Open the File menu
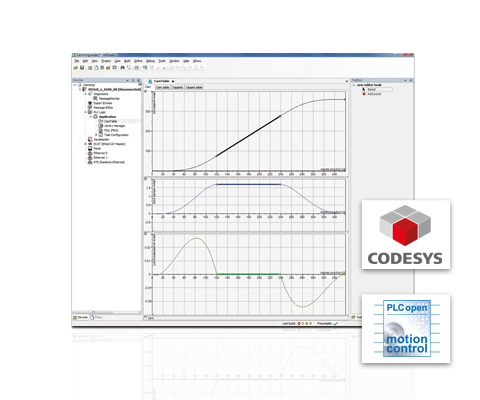The image size is (480, 400). [x=77, y=61]
